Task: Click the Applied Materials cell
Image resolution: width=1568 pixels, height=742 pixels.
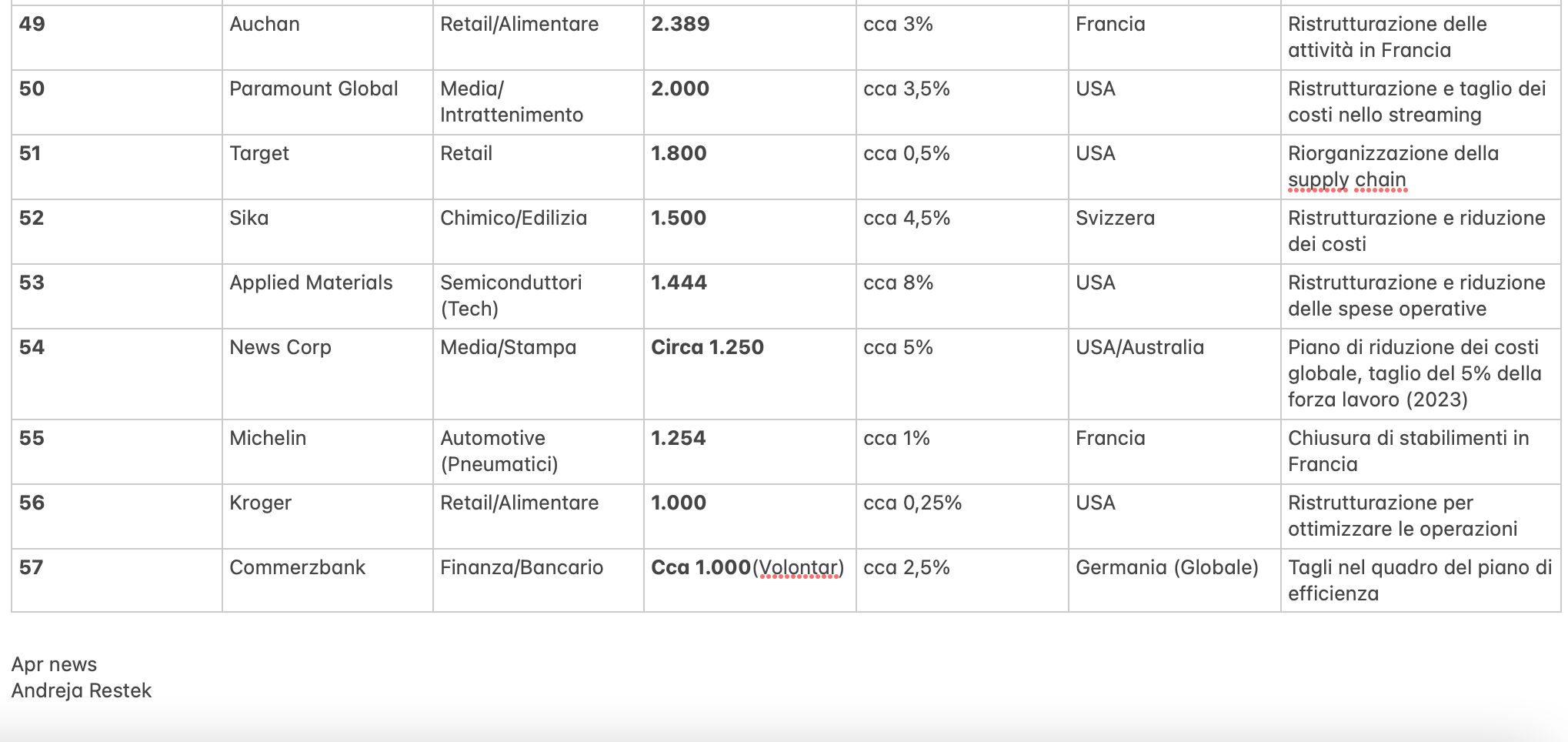Action: 311,283
